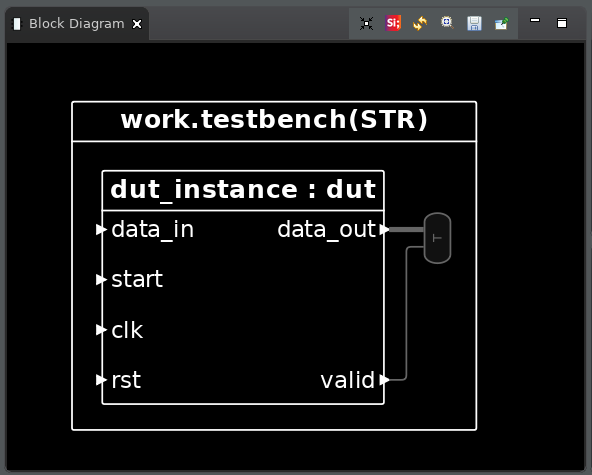
Task: Click the data_out output port
Action: pos(384,229)
